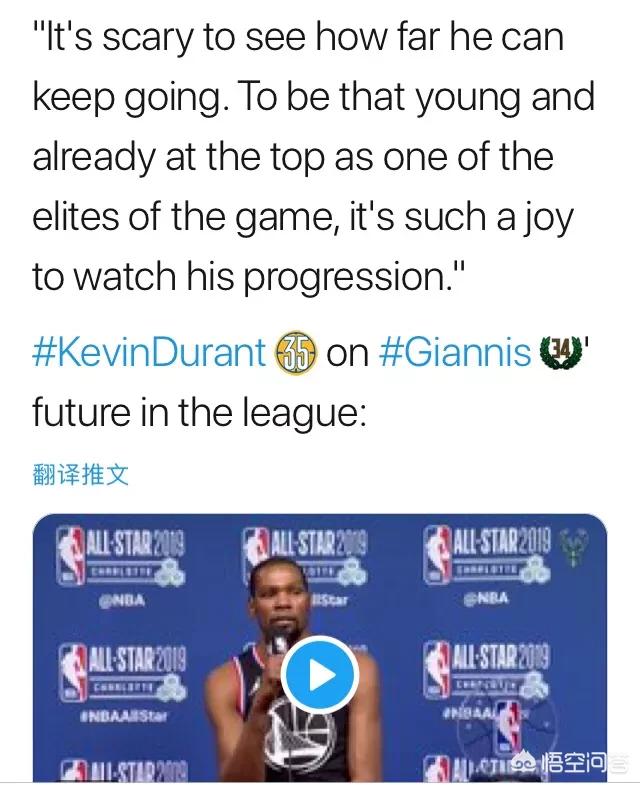
Task: Play the embedded tweet video
Action: (320, 675)
